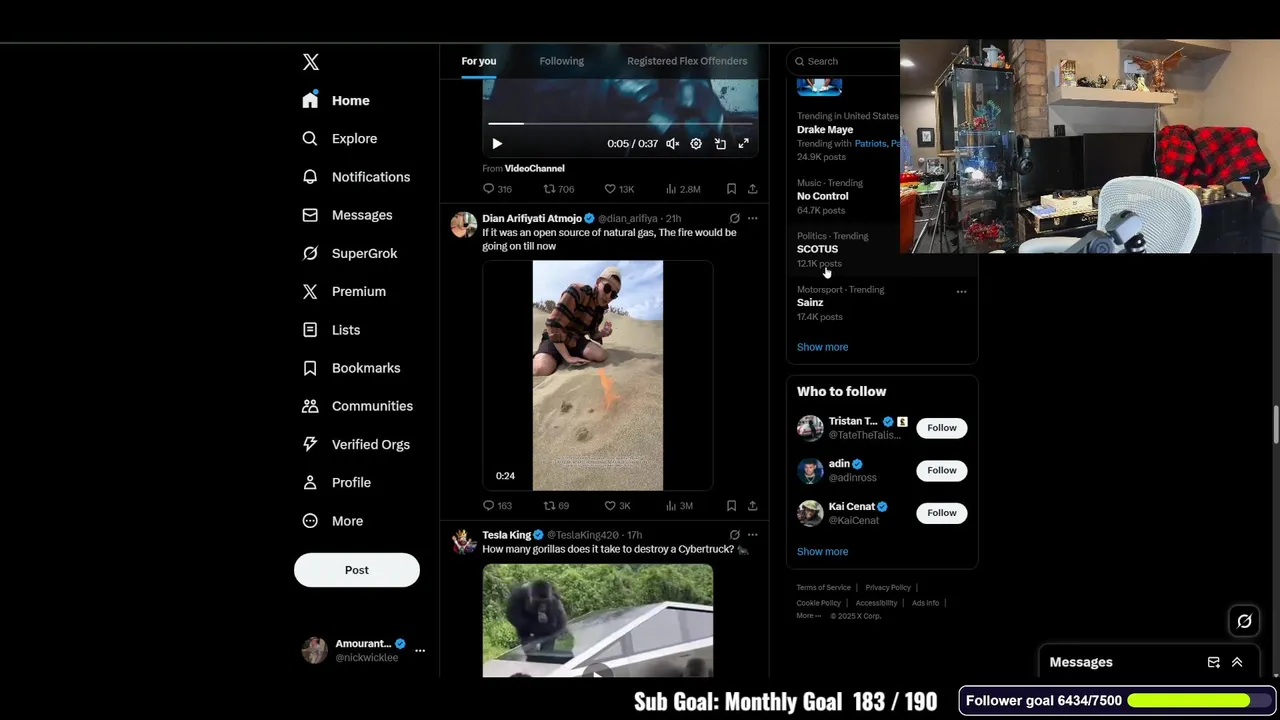Viewport: 1280px width, 720px height.
Task: Bookmark the post with 2.8M views
Action: (731, 189)
